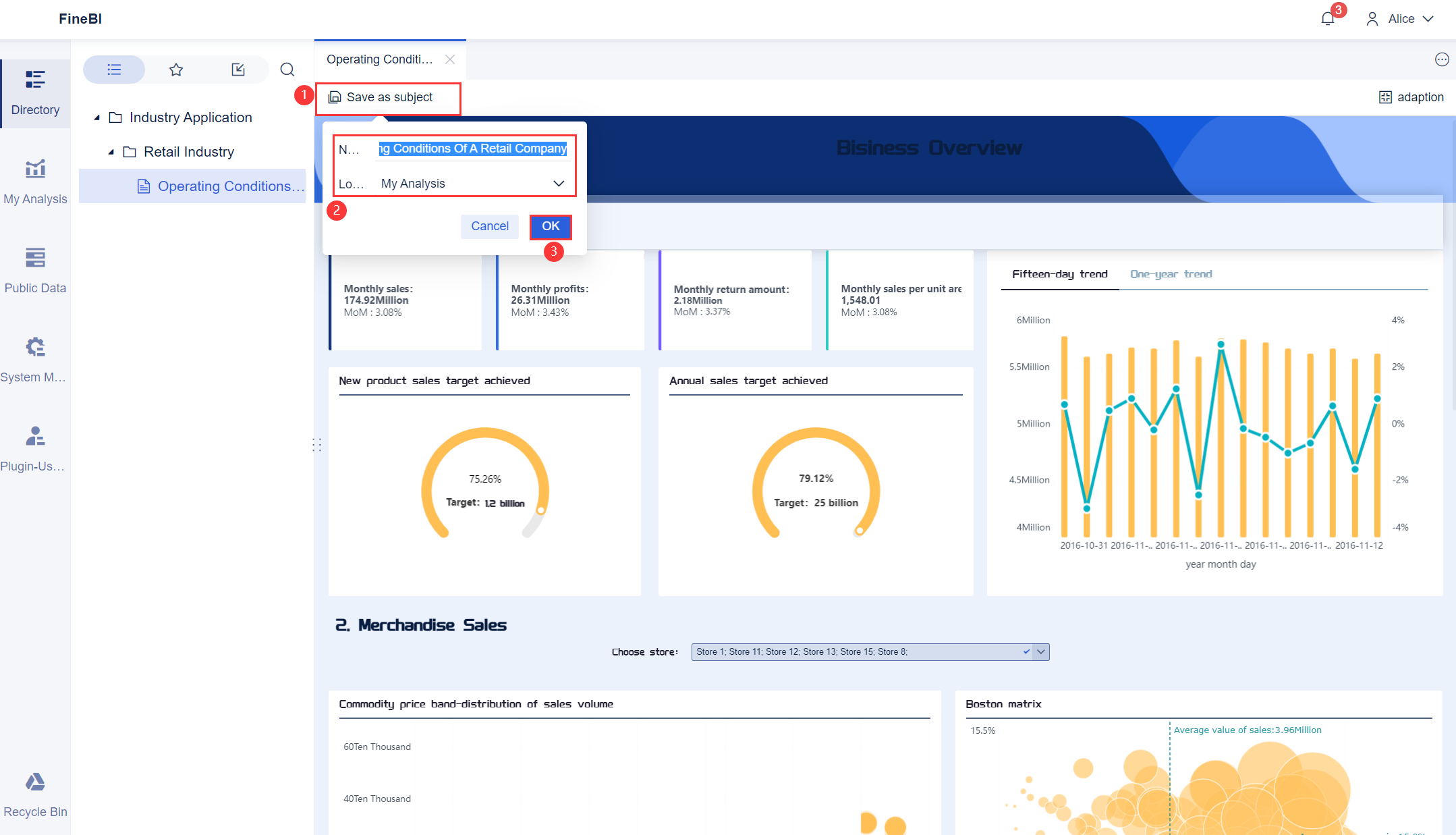Switch to list view of directory
The image size is (1456, 835).
[114, 70]
